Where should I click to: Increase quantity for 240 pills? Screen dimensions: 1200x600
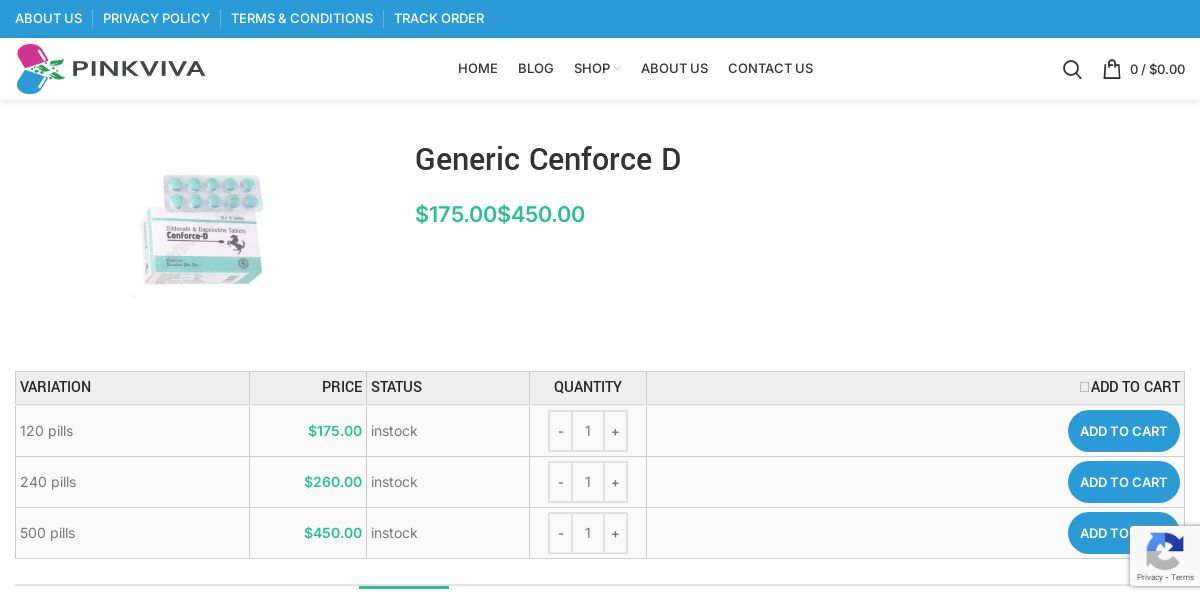point(615,482)
